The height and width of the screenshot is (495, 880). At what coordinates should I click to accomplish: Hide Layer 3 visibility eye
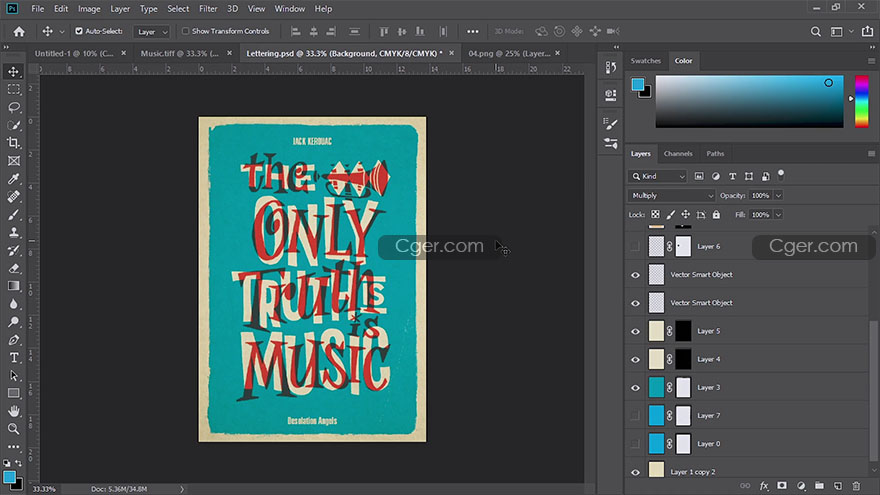tap(635, 387)
